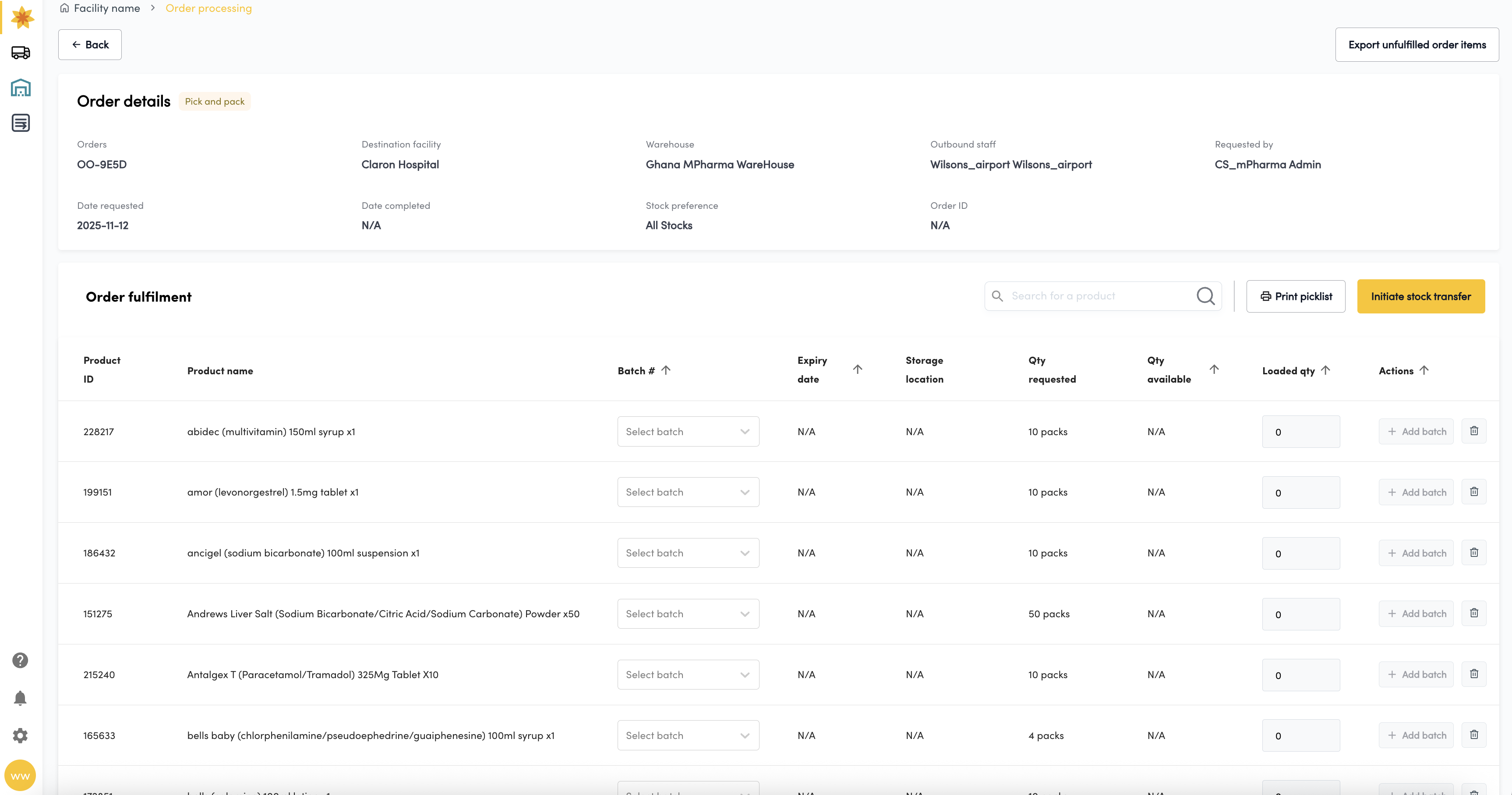Open Select batch dropdown for abidec syrup
This screenshot has width=1512, height=795.
688,431
